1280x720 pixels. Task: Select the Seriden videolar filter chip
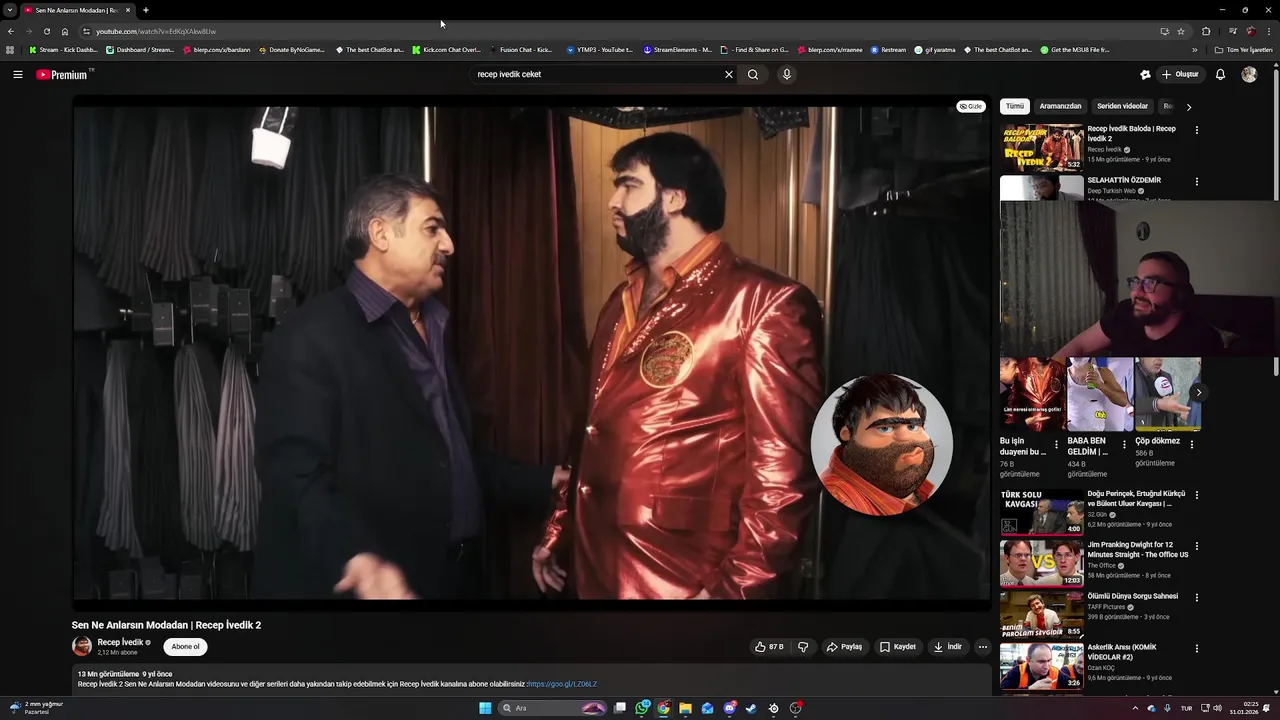coord(1122,106)
